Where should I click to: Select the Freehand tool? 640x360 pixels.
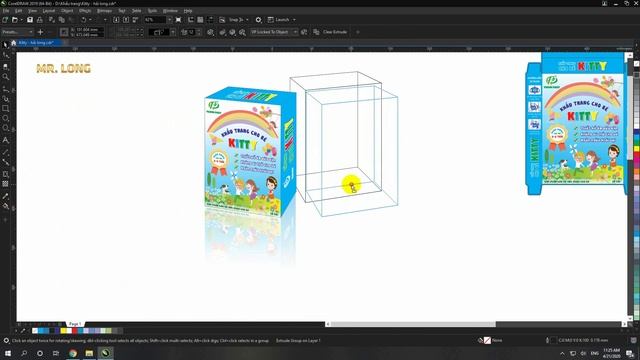[x=5, y=88]
